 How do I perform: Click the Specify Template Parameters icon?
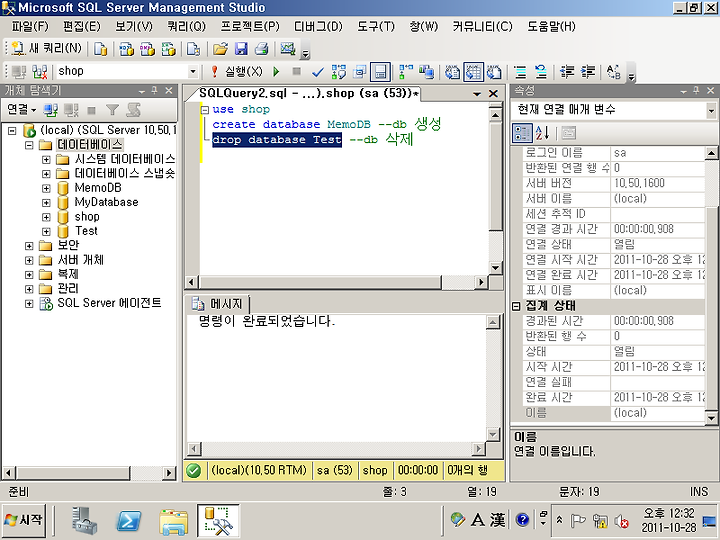613,72
